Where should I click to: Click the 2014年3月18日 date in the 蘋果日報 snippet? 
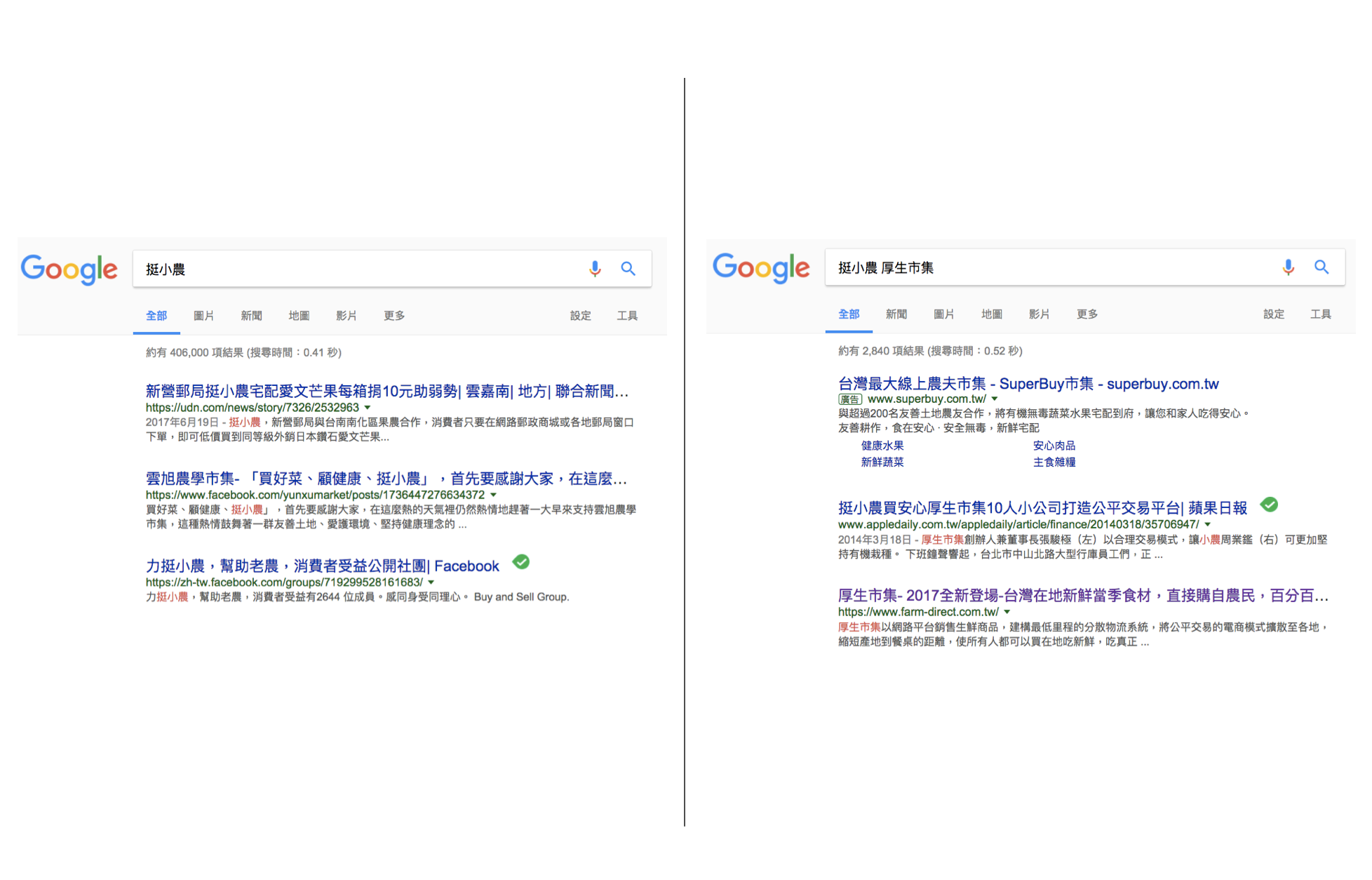click(875, 540)
